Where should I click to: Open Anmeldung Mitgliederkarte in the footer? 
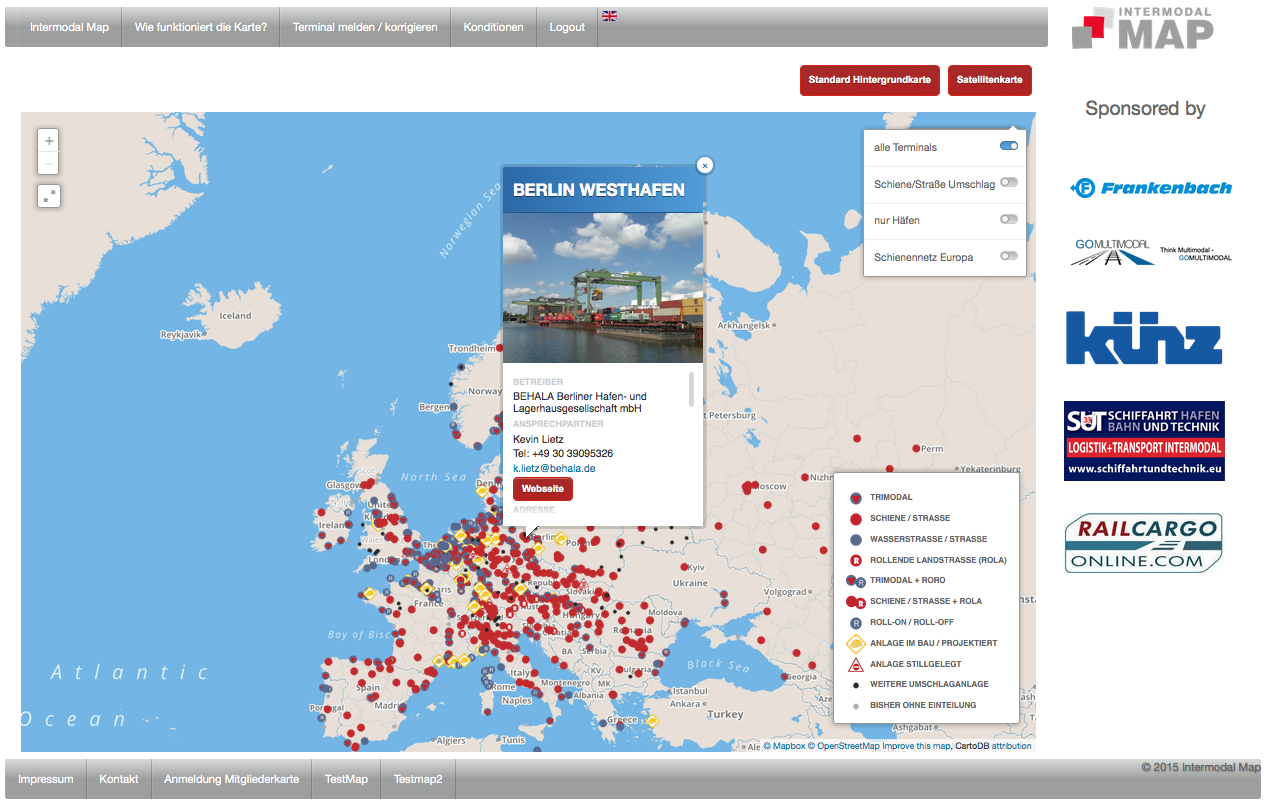point(231,779)
